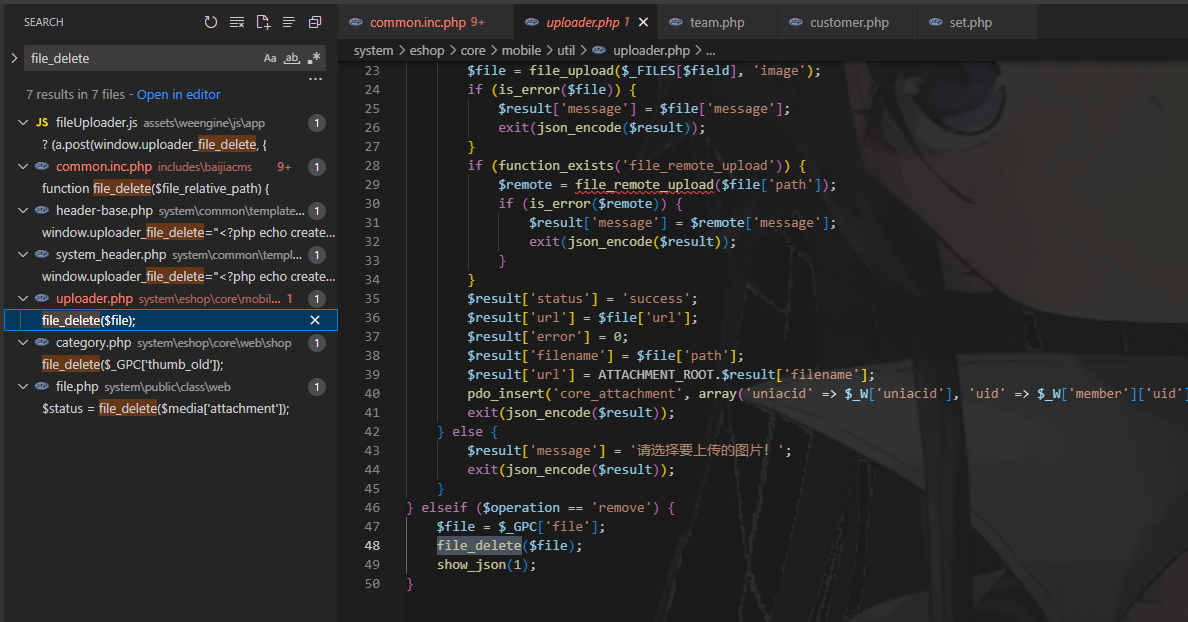The image size is (1188, 622).
Task: Click the 'Open in editor' link
Action: [178, 95]
